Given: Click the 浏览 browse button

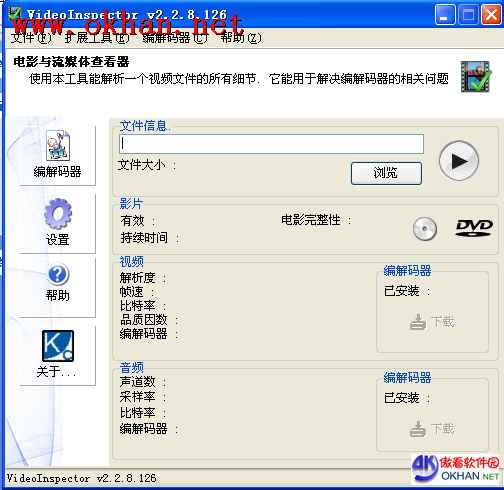Looking at the screenshot, I should point(386,173).
